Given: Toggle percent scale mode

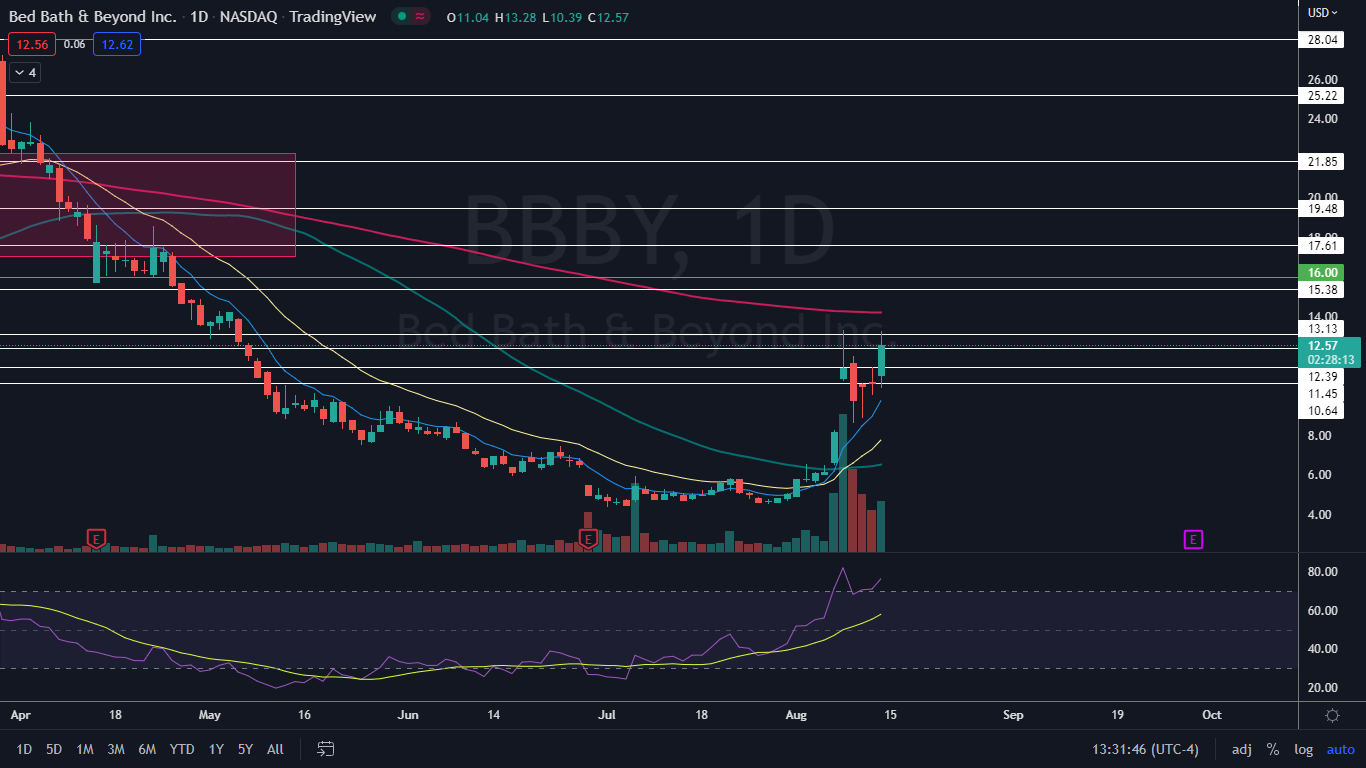Looking at the screenshot, I should coord(1273,749).
